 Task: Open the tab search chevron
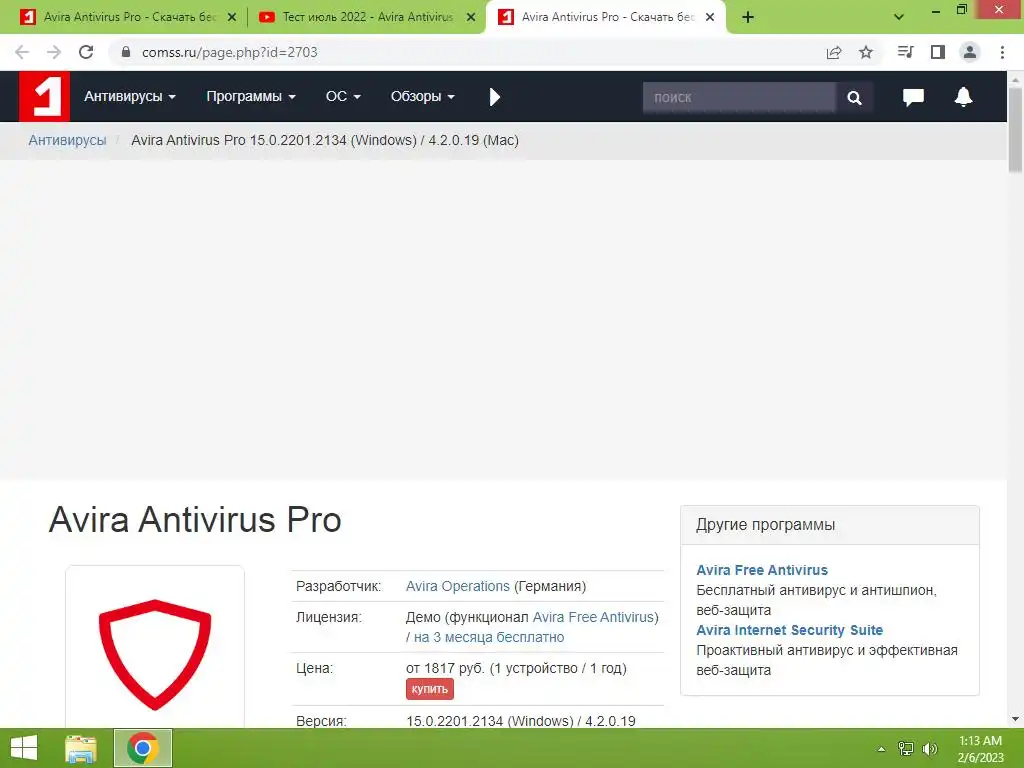(899, 18)
